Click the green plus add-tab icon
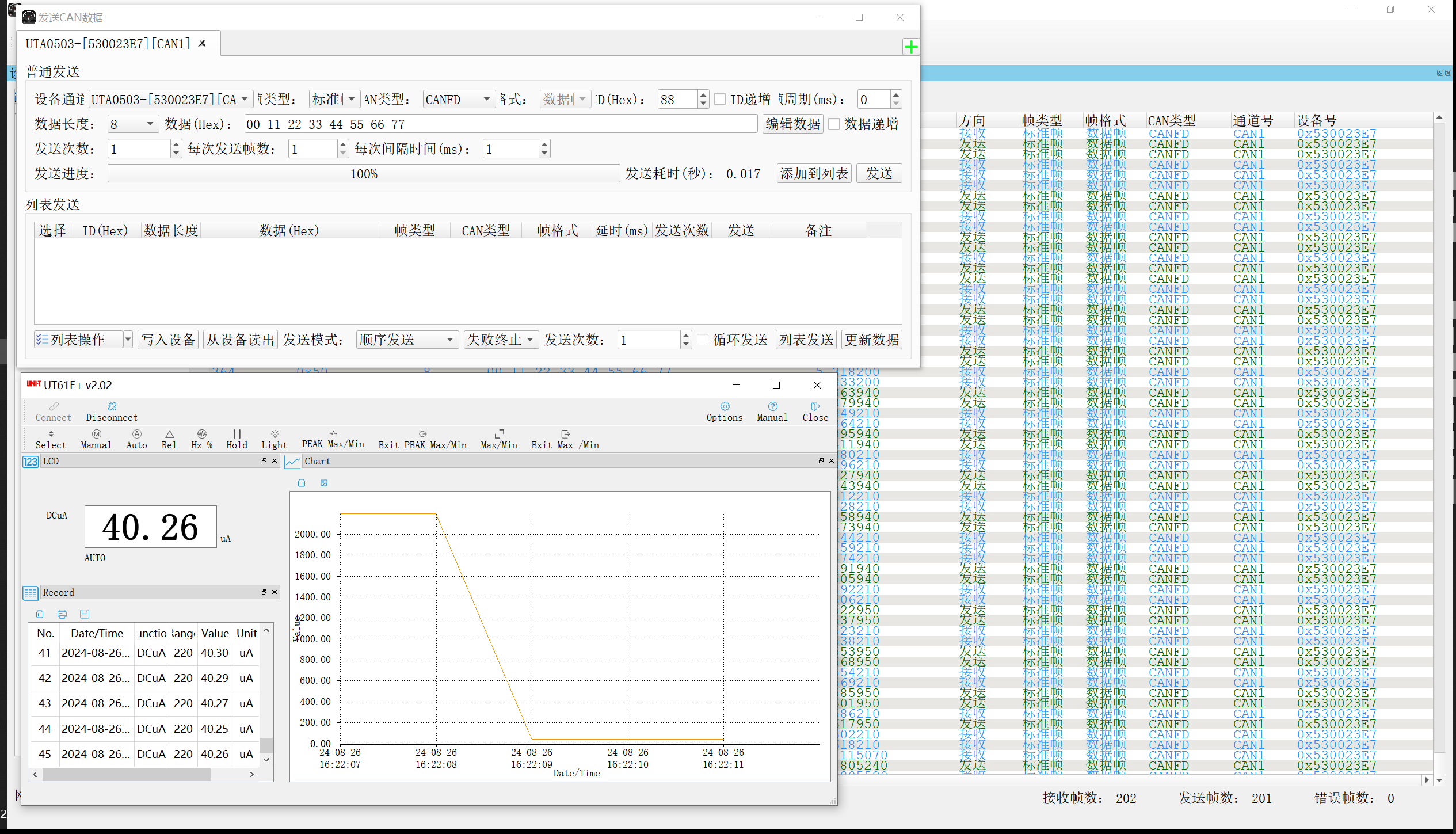The width and height of the screenshot is (1456, 834). pyautogui.click(x=910, y=47)
